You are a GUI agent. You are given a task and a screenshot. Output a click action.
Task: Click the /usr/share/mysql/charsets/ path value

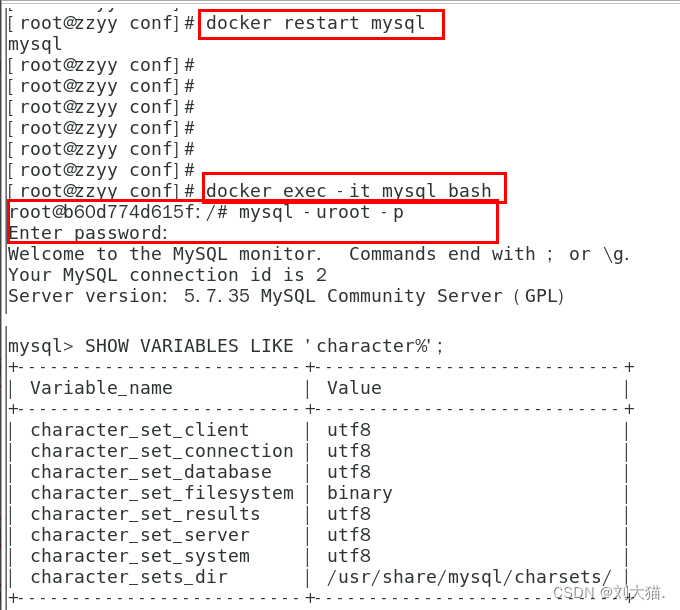[x=469, y=577]
